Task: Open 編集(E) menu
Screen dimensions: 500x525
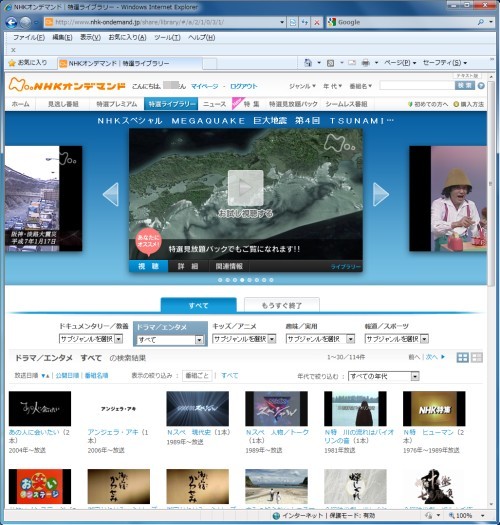Action: (x=62, y=38)
